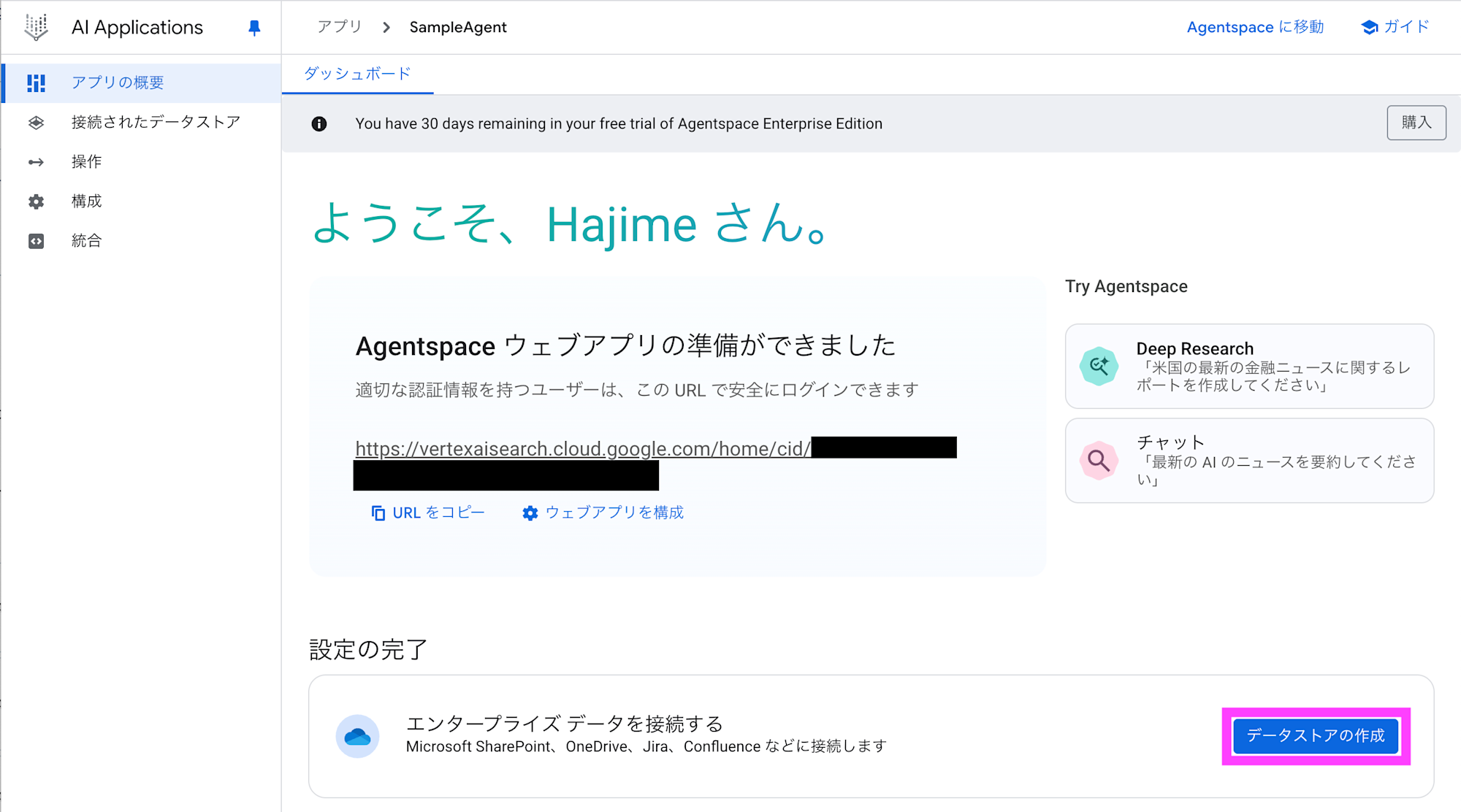Click ウェブアプリを構成
Viewport: 1461px width, 812px height.
603,513
